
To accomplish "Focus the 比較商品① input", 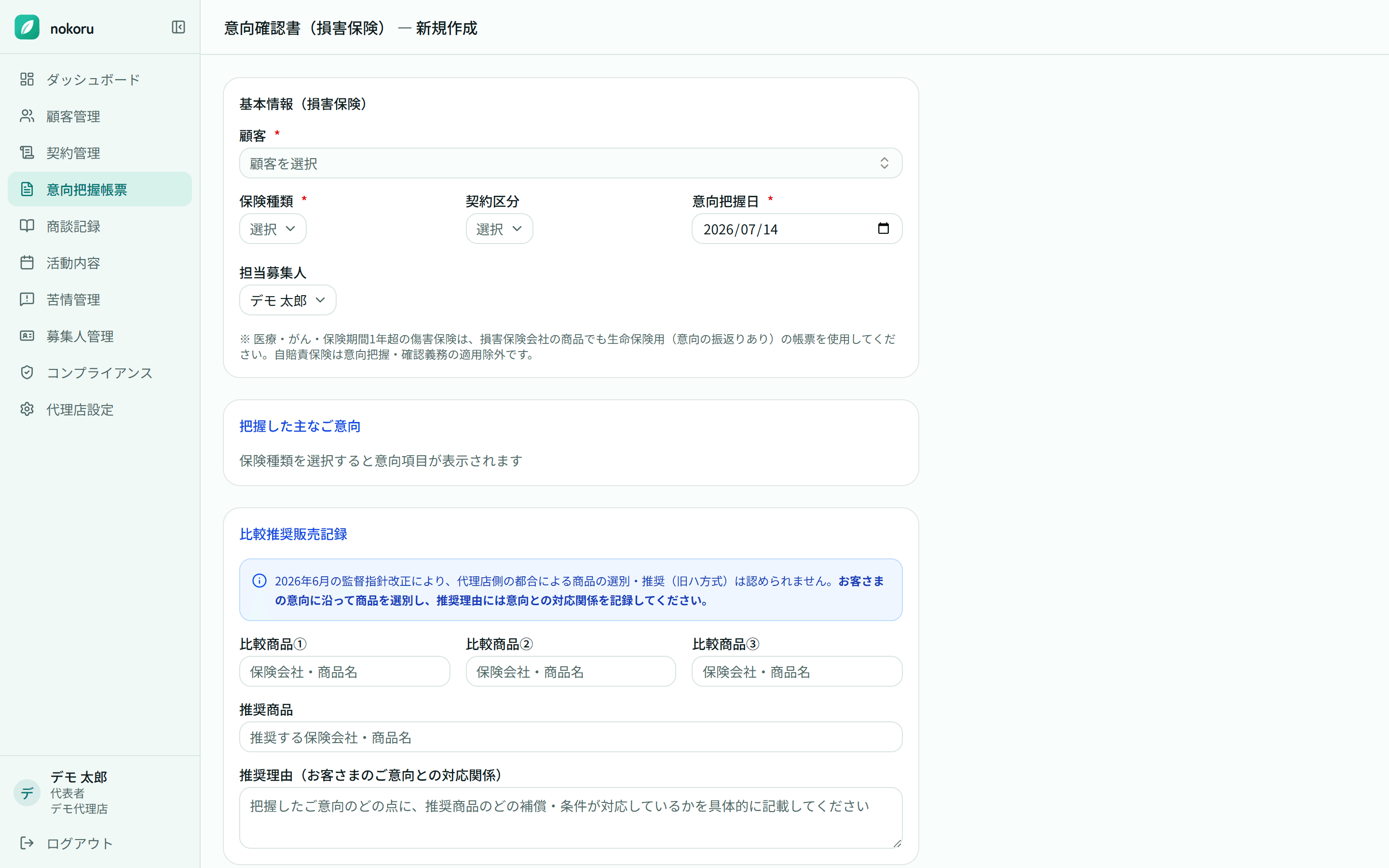I will point(344,672).
